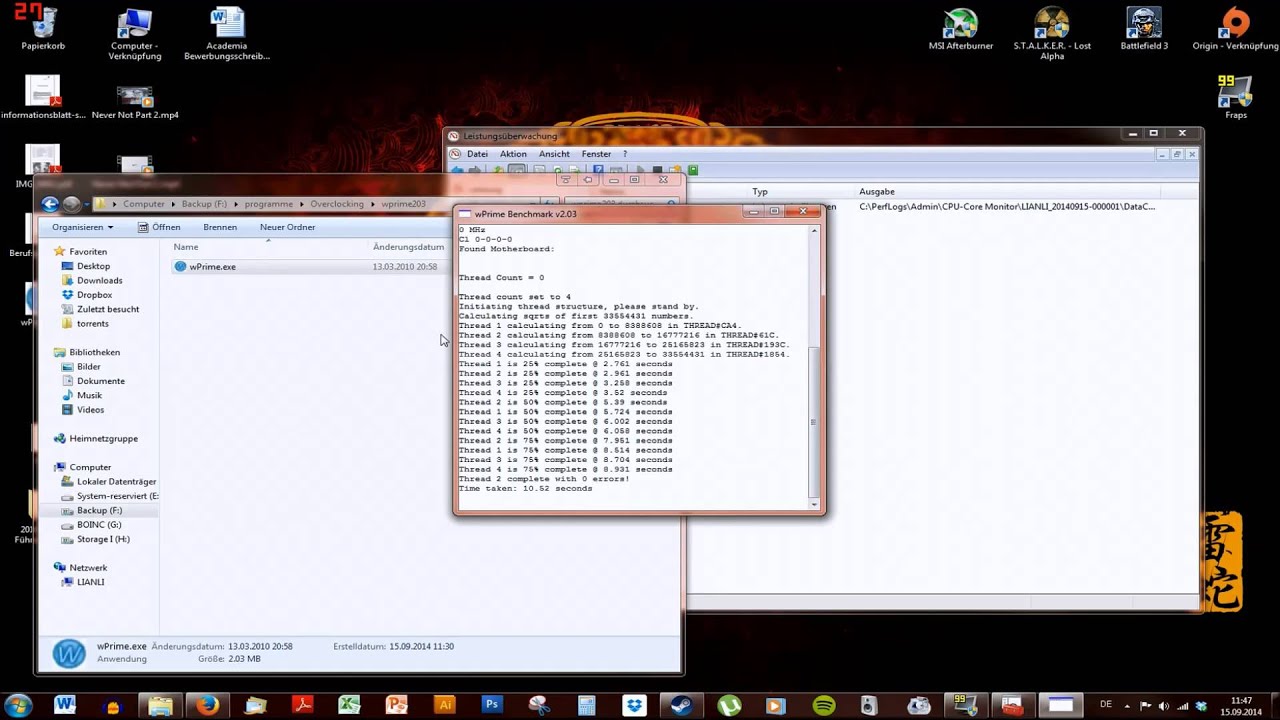
Task: Select Downloads in the navigation pane
Action: [99, 281]
